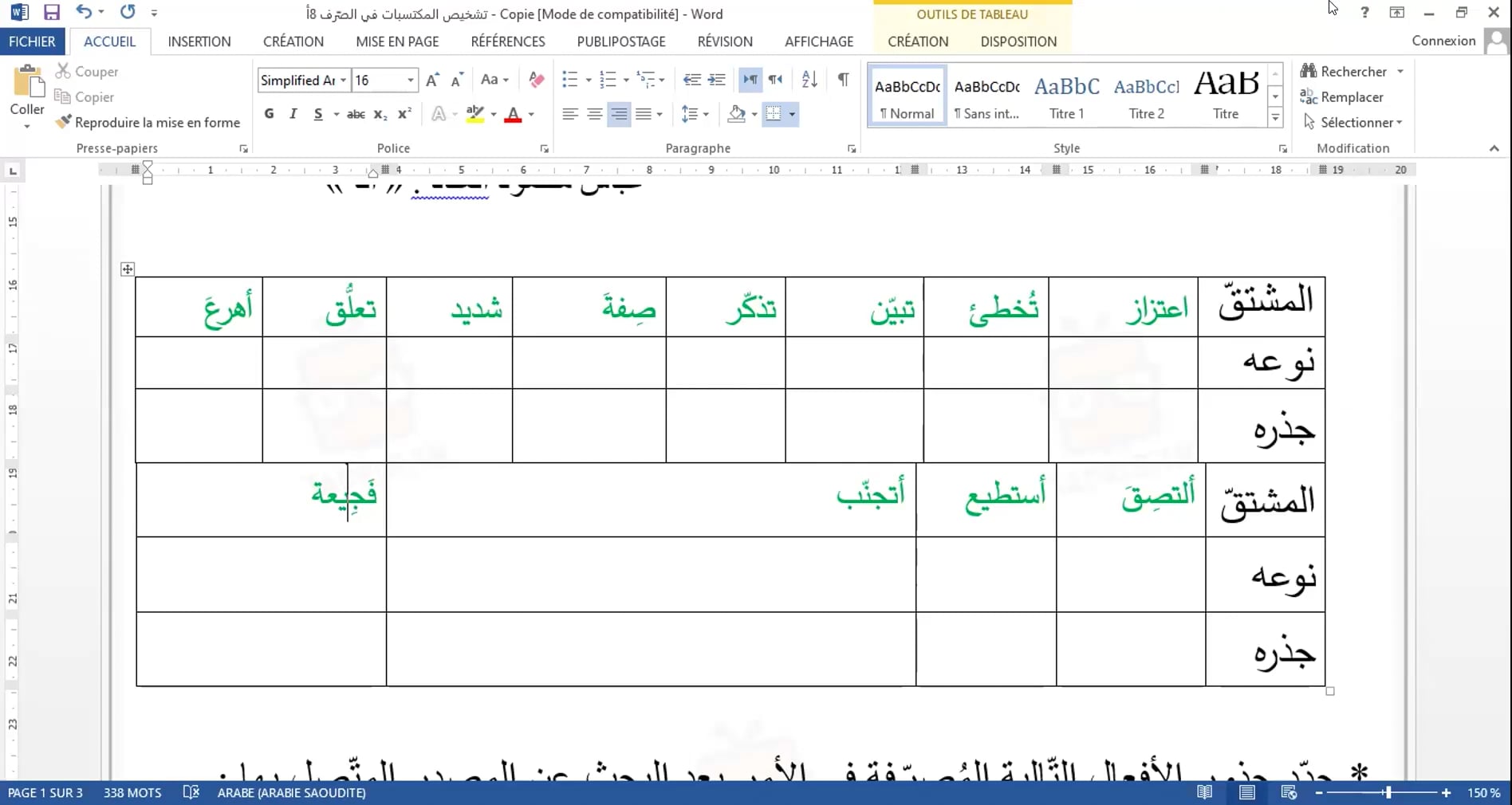Insert a numbered list

point(608,80)
